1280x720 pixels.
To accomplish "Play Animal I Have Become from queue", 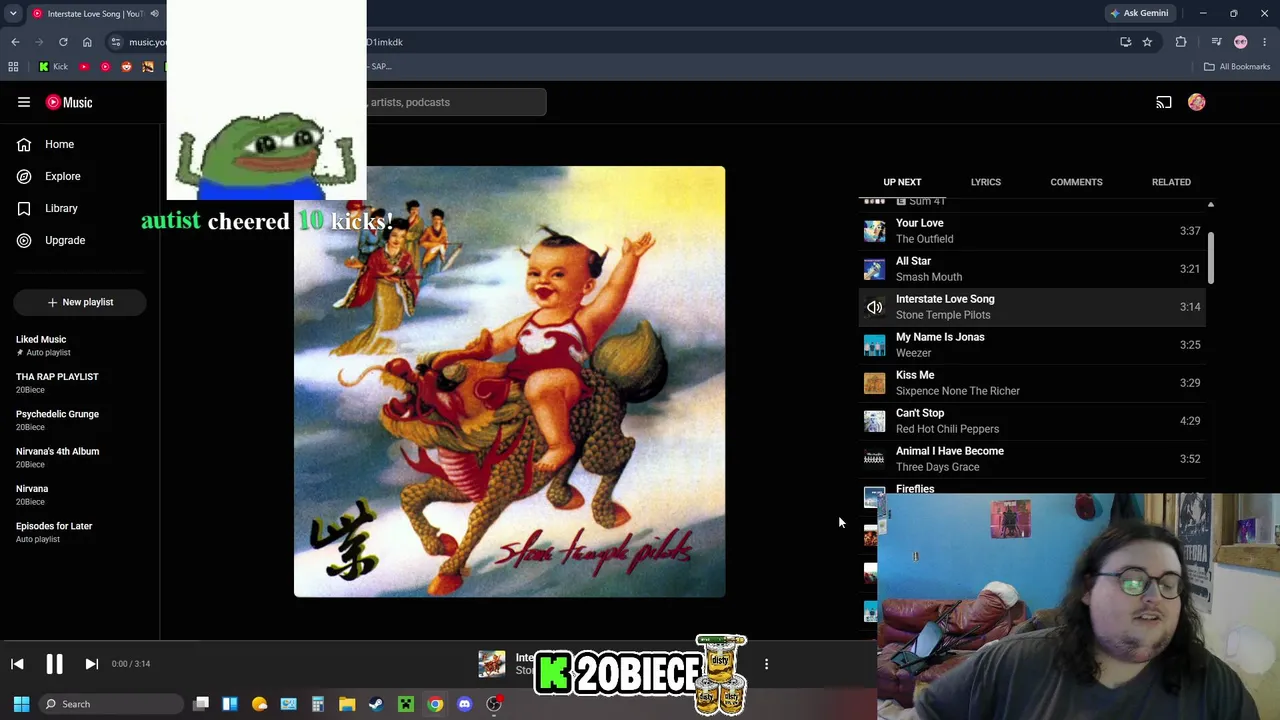I will pos(1032,459).
